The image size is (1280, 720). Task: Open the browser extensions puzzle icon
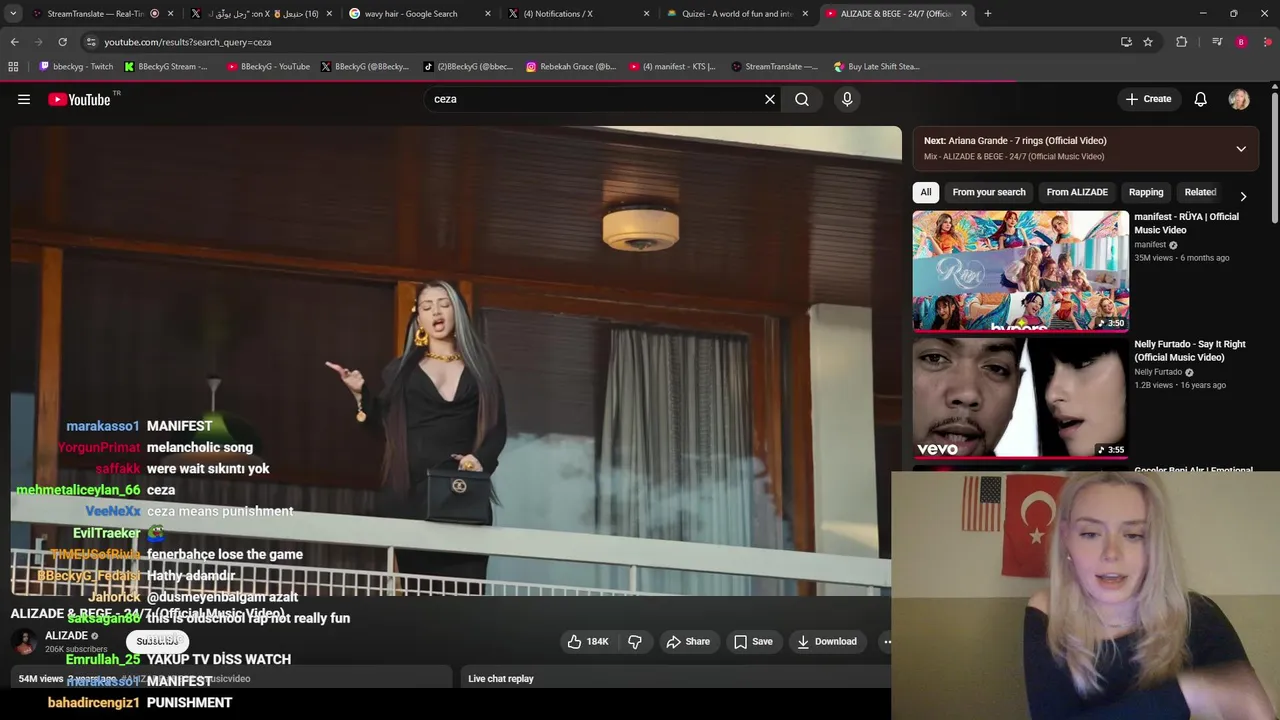point(1182,42)
